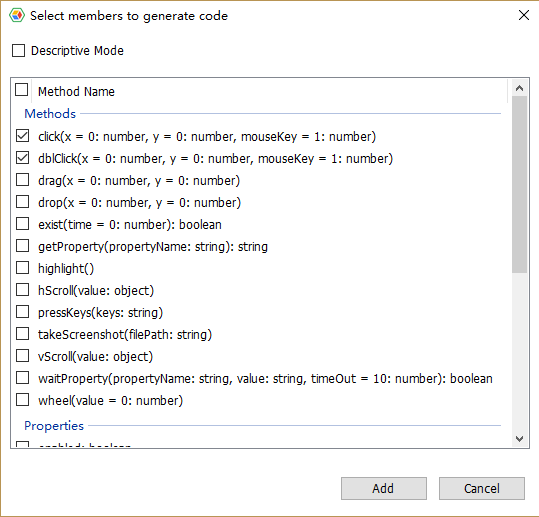Close the Select members dialog
The width and height of the screenshot is (539, 517).
524,15
